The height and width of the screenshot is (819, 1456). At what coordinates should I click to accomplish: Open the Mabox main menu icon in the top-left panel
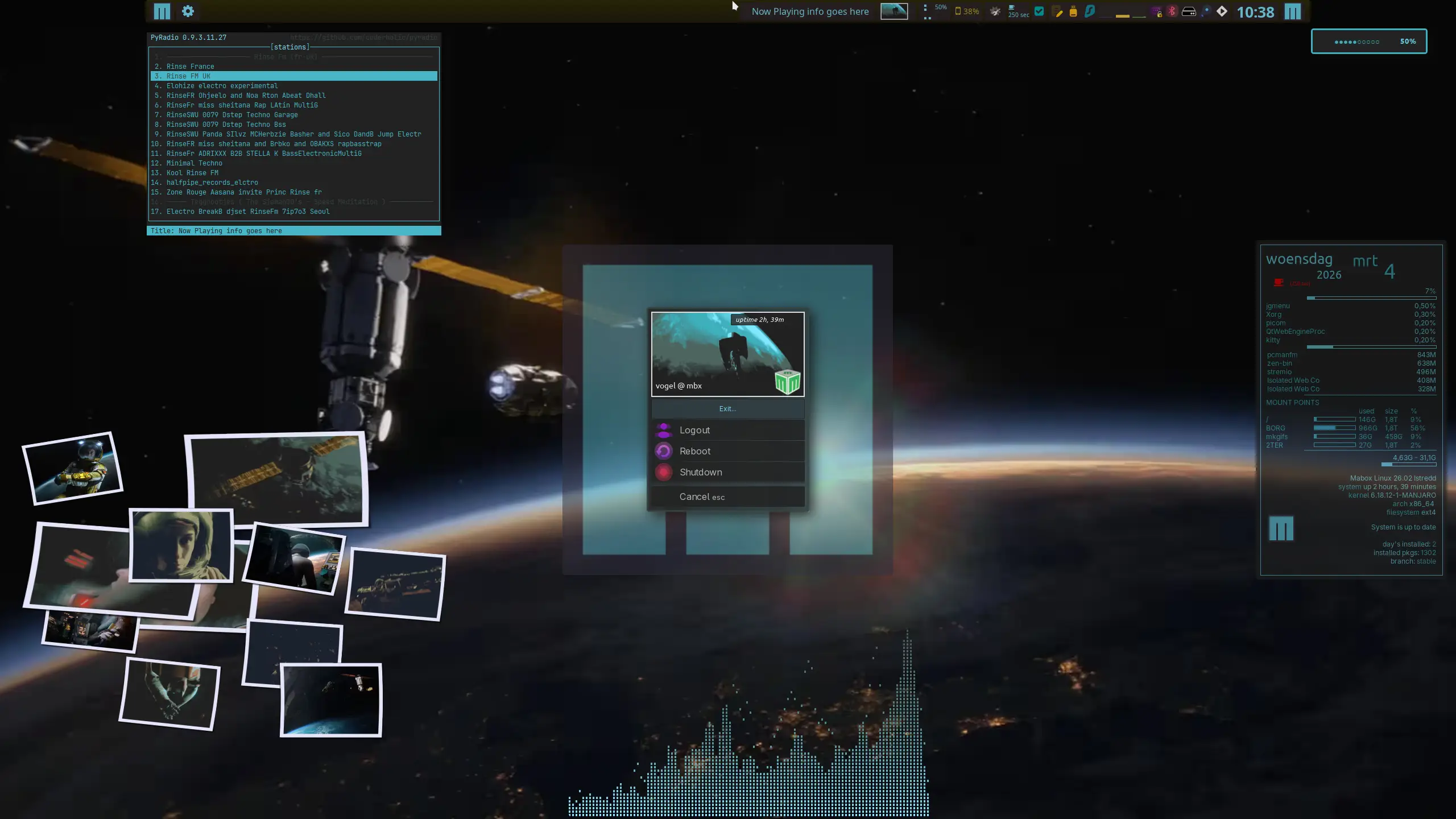[x=162, y=11]
